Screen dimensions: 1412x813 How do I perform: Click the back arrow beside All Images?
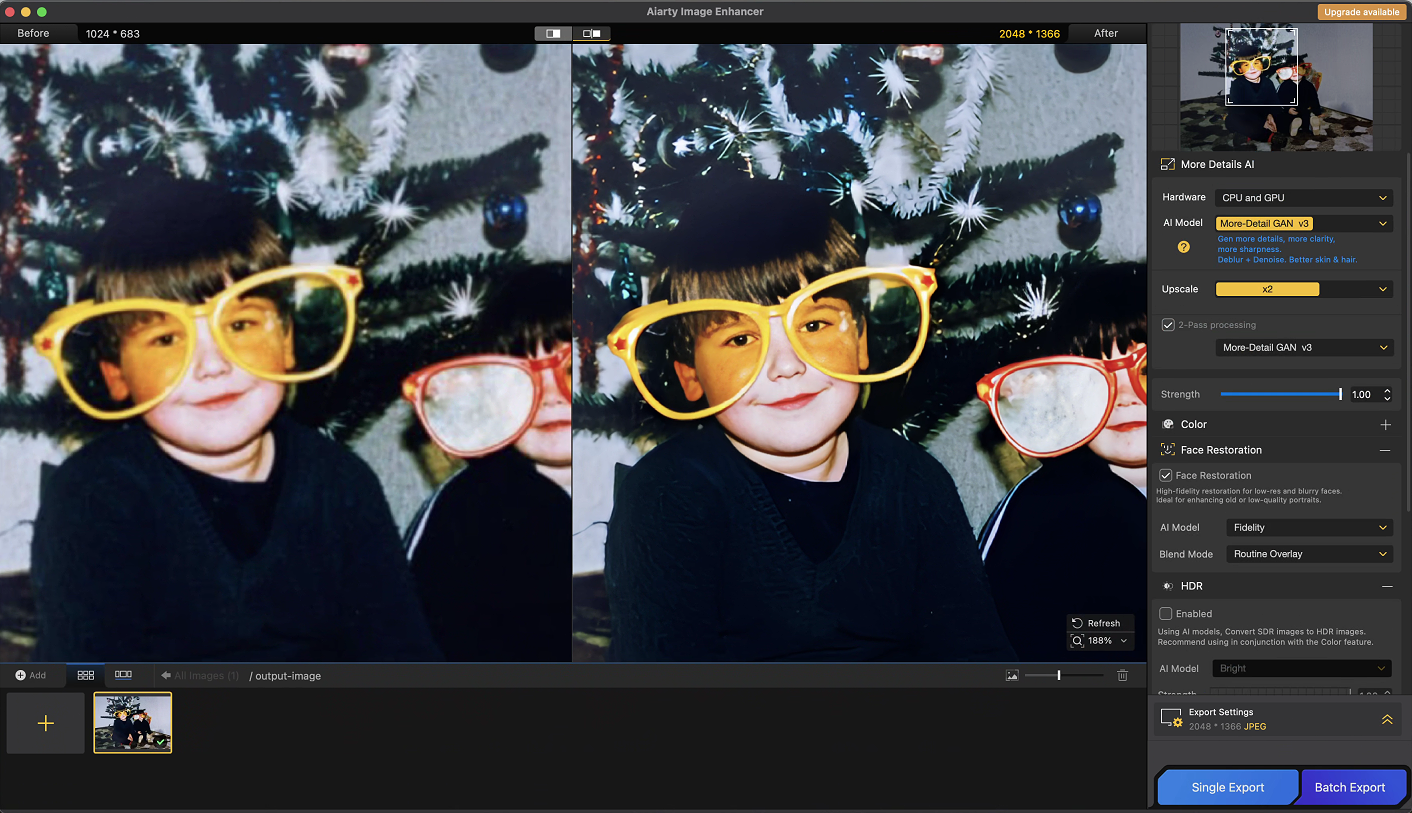[166, 676]
